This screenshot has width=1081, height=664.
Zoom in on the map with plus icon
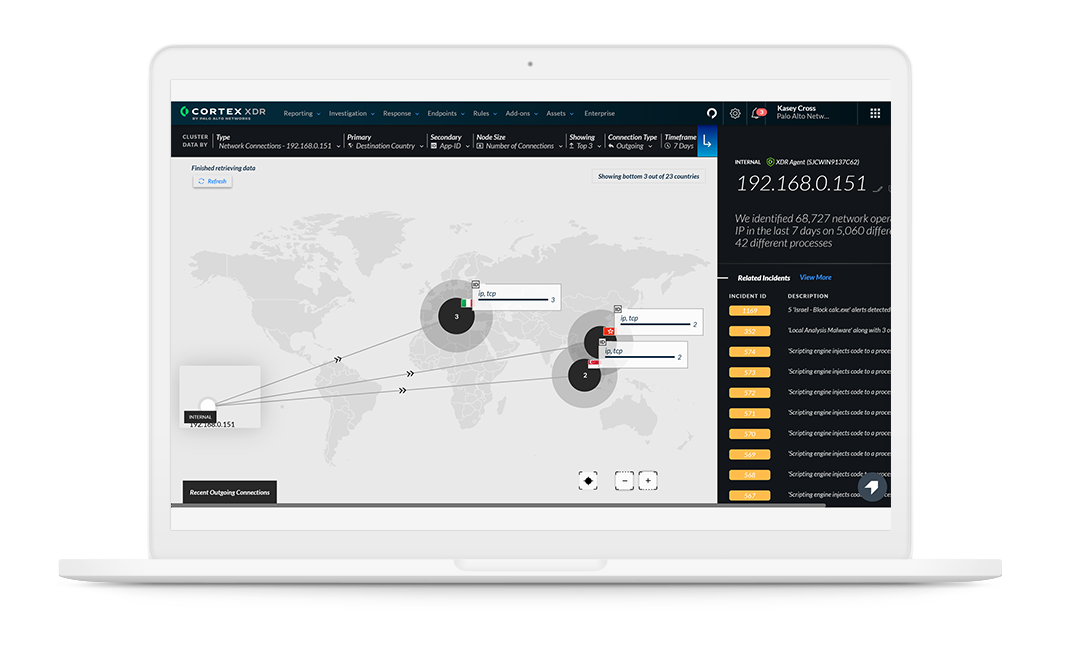[x=647, y=480]
